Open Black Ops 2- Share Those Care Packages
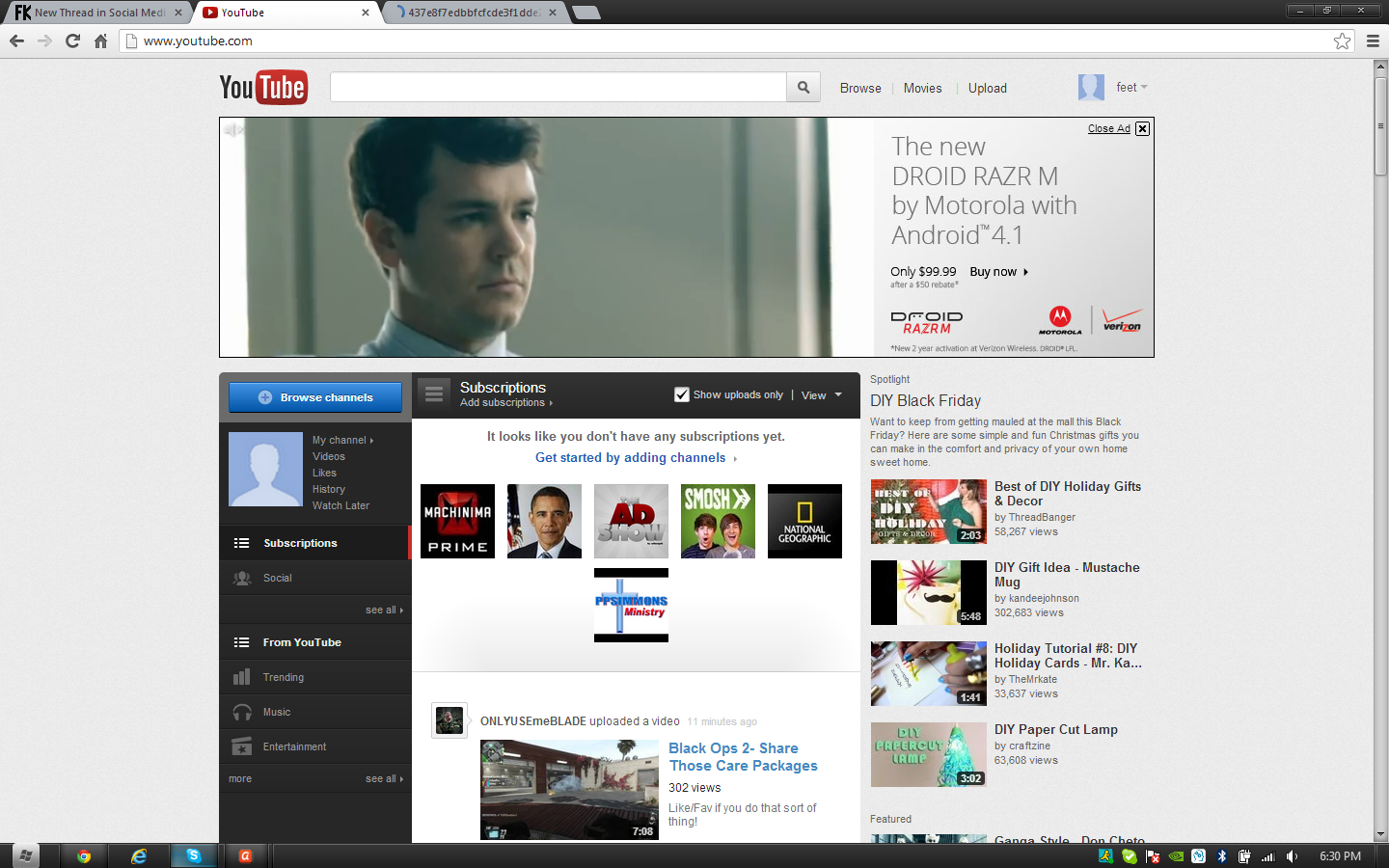Image resolution: width=1389 pixels, height=868 pixels. (743, 757)
